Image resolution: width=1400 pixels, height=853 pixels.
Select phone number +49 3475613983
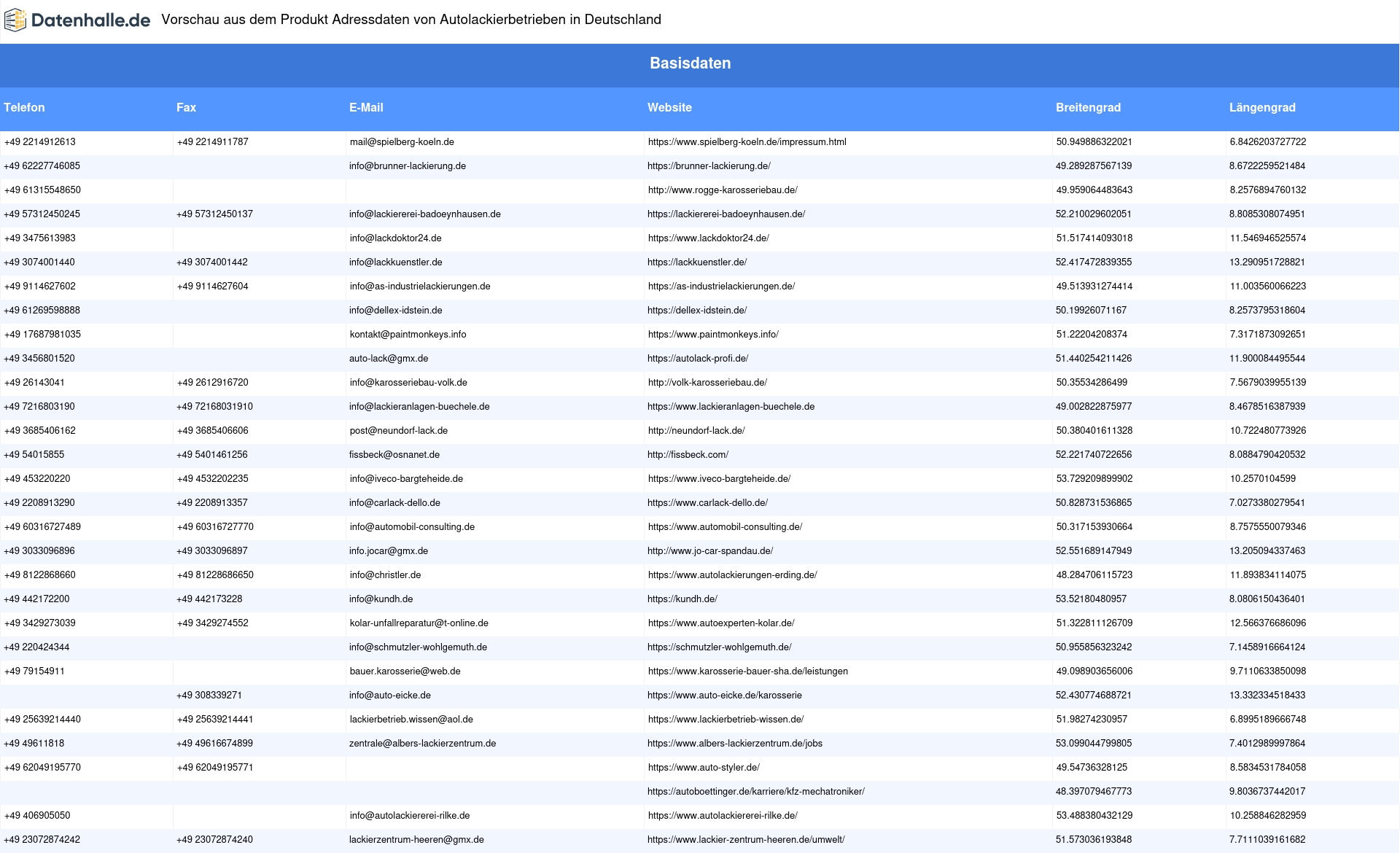(39, 238)
